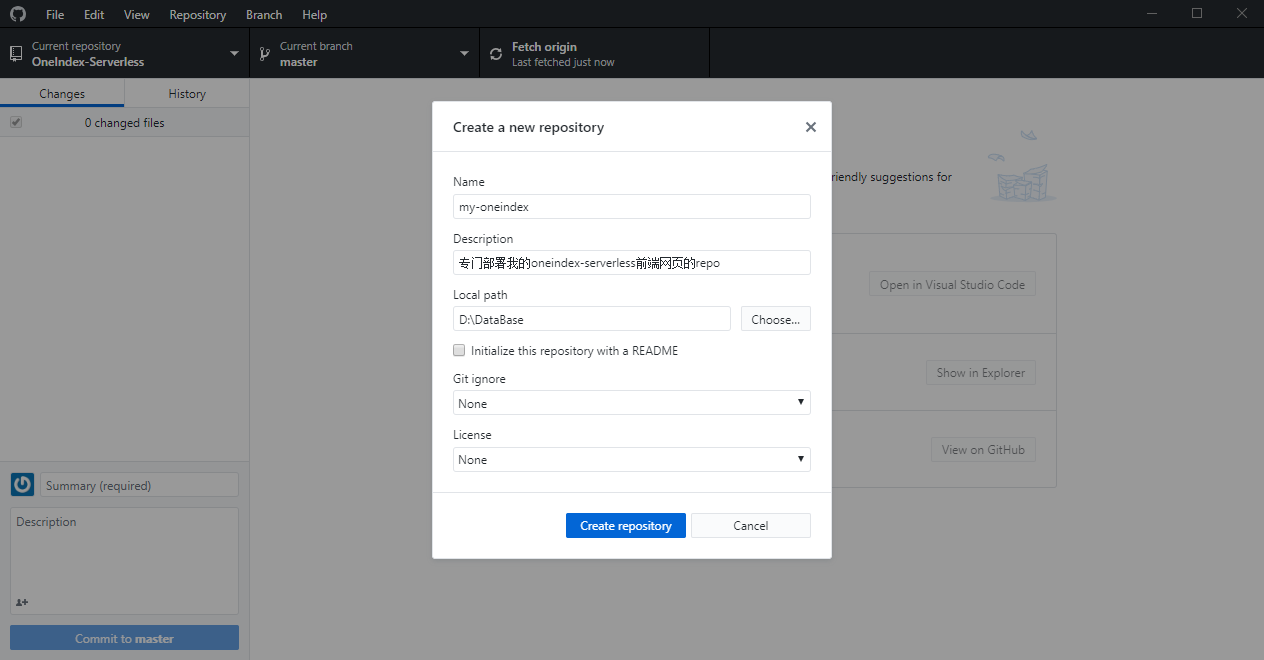Open the License dropdown
Image resolution: width=1264 pixels, height=660 pixels.
click(631, 459)
